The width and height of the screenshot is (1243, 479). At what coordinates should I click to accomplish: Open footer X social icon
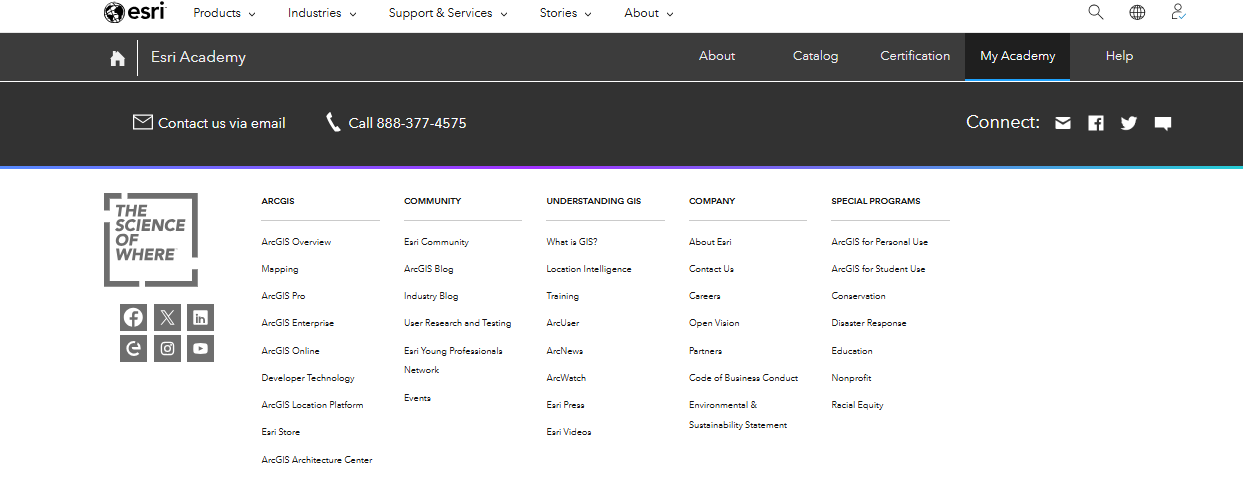point(167,318)
